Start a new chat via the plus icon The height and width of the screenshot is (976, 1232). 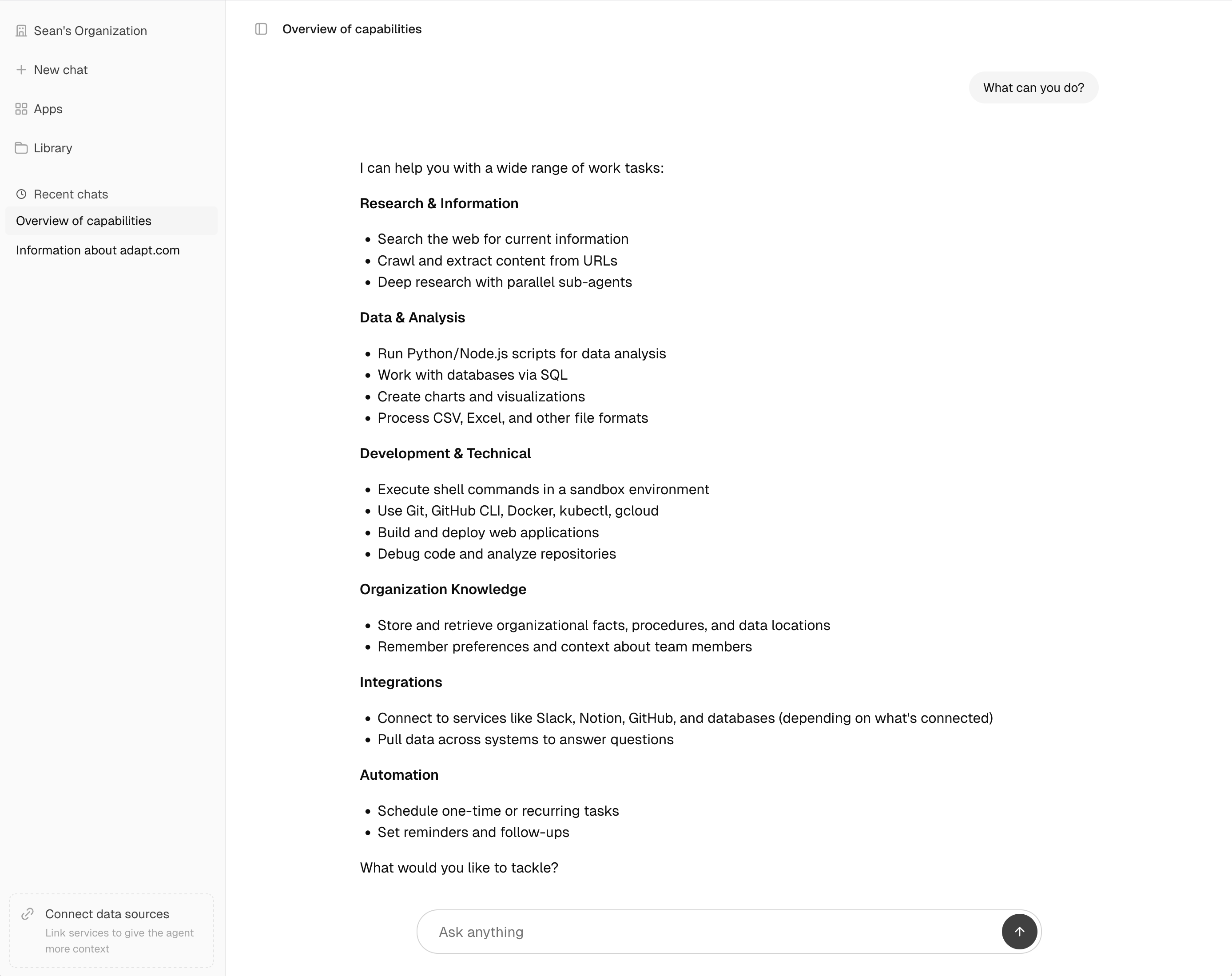click(22, 69)
